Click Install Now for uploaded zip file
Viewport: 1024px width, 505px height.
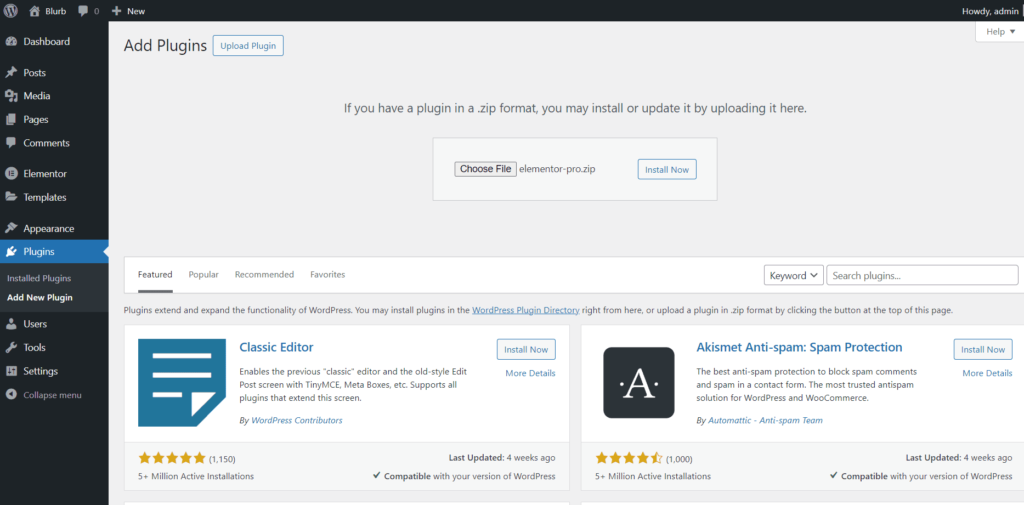(x=667, y=169)
